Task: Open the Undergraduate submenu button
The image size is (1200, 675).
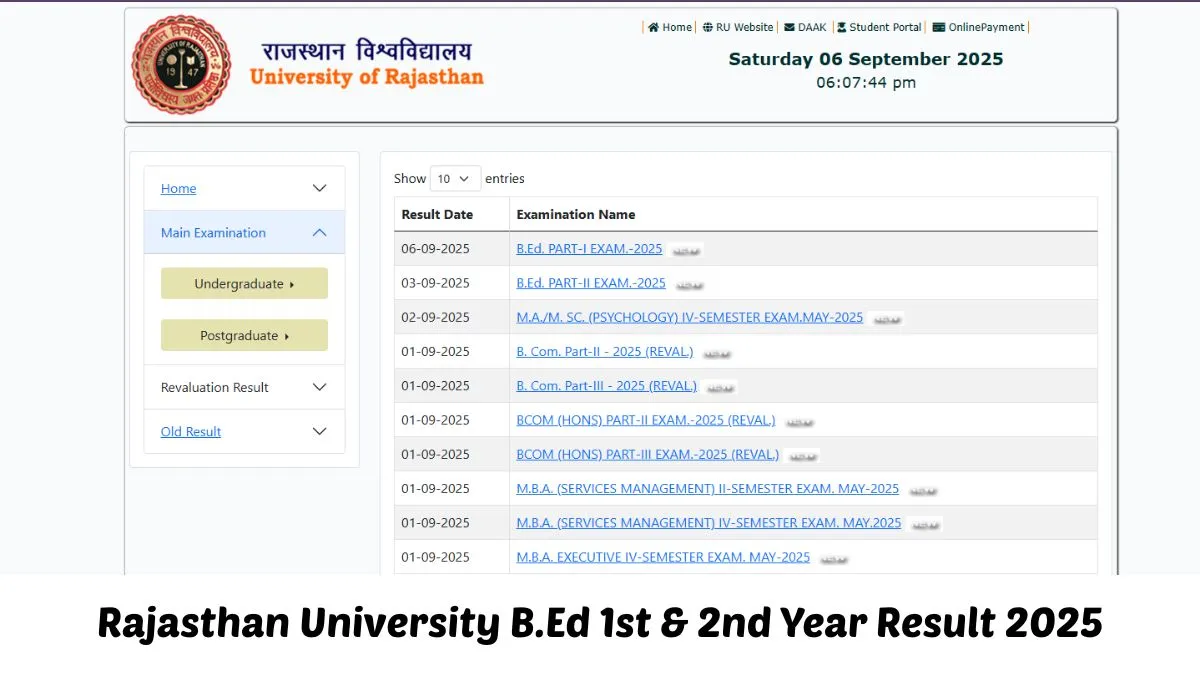Action: pyautogui.click(x=244, y=283)
